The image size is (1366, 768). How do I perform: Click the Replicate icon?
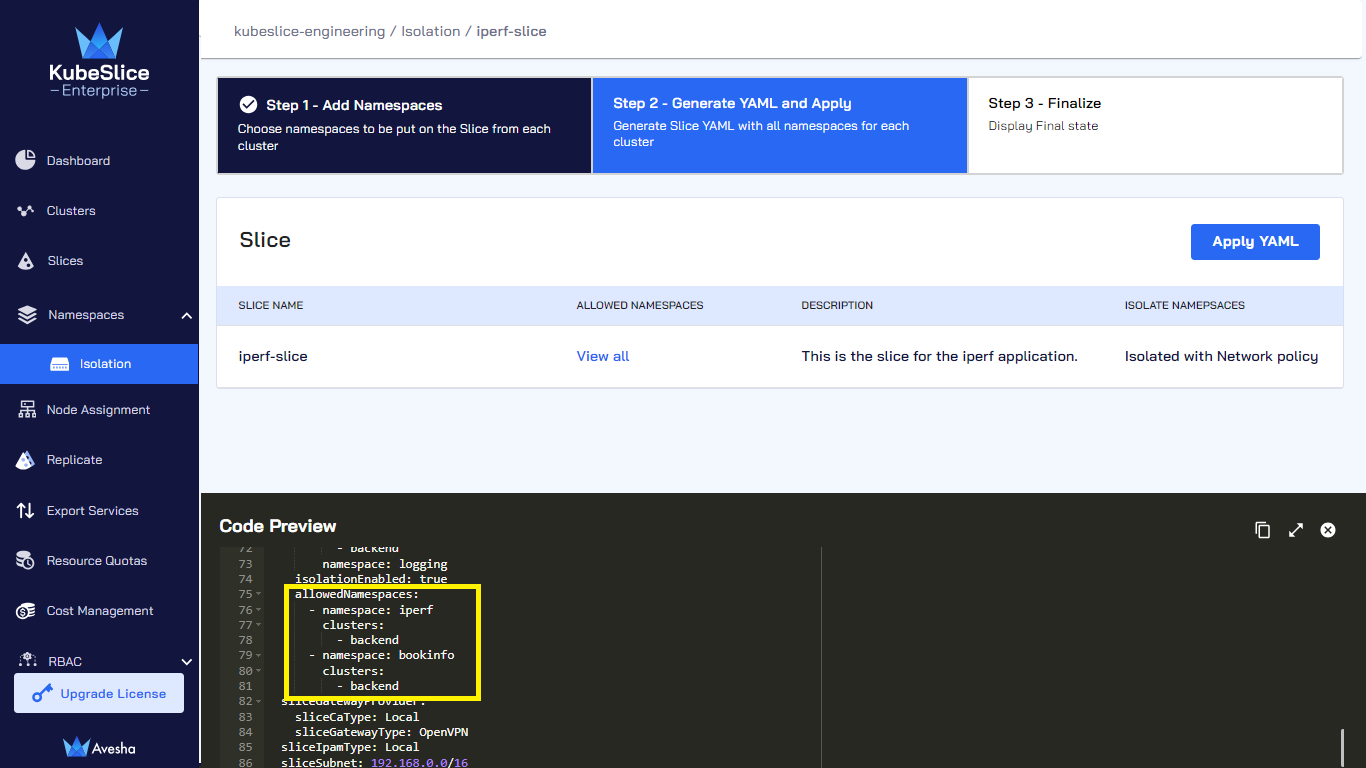(x=27, y=460)
